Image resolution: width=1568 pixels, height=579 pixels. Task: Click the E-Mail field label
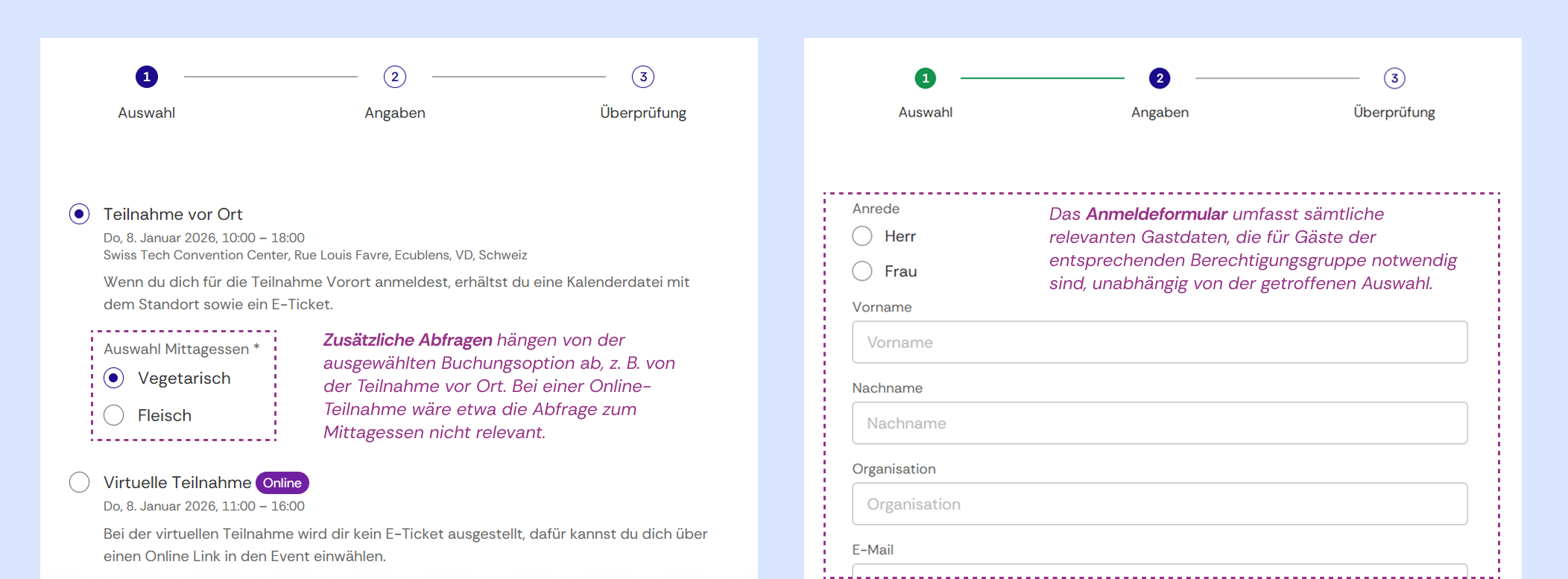873,549
